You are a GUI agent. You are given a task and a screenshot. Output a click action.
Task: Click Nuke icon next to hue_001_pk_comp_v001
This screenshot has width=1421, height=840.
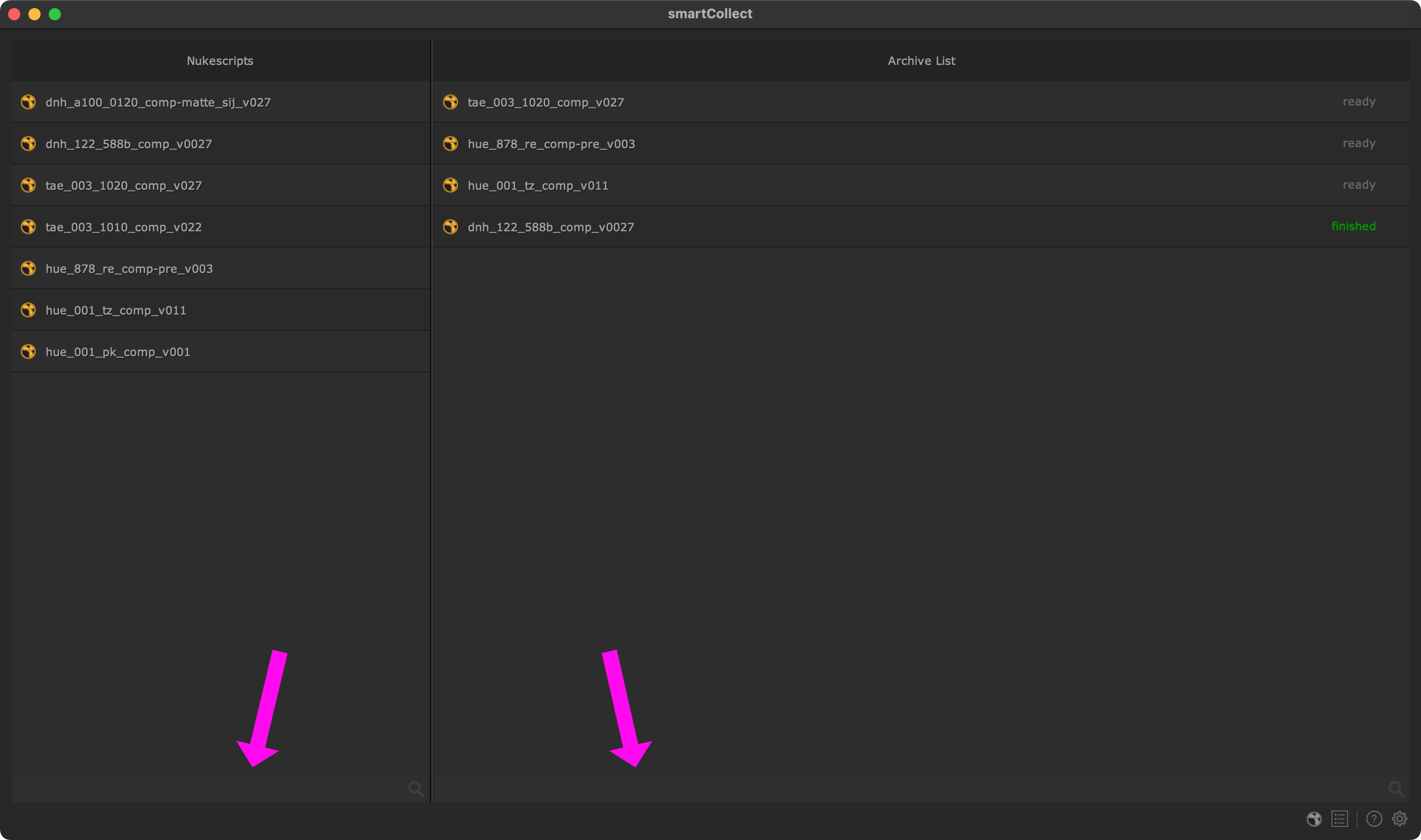28,352
